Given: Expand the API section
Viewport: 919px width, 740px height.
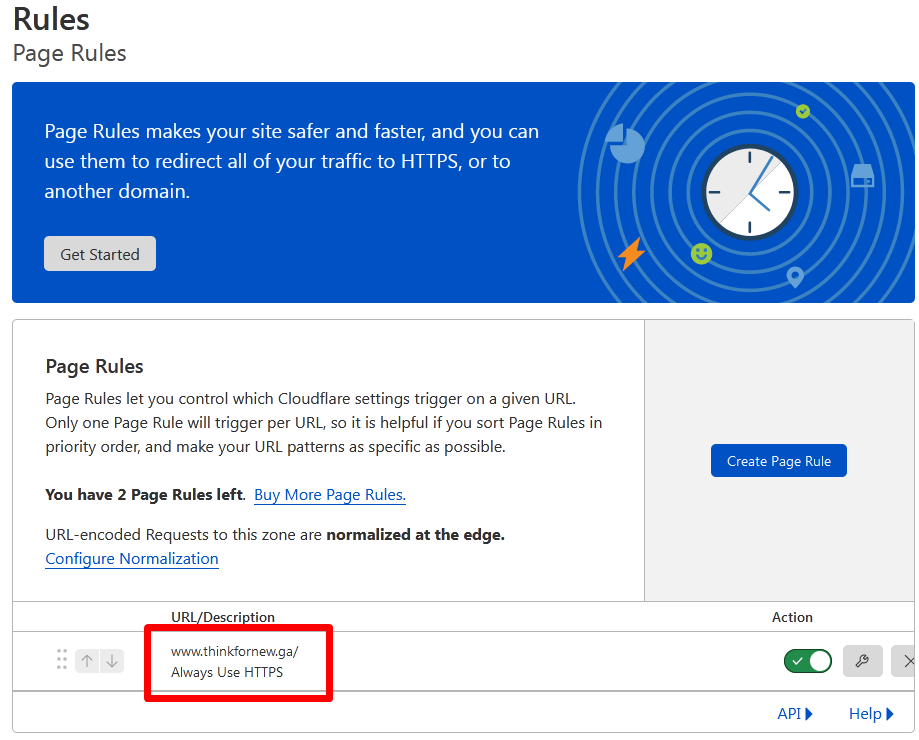Looking at the screenshot, I should click(x=795, y=714).
